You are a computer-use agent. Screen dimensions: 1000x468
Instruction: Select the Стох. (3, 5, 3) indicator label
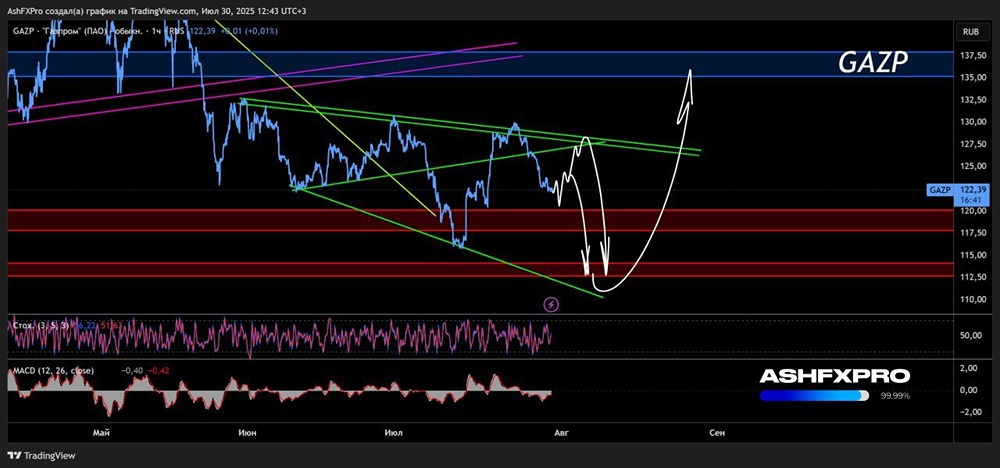click(42, 325)
